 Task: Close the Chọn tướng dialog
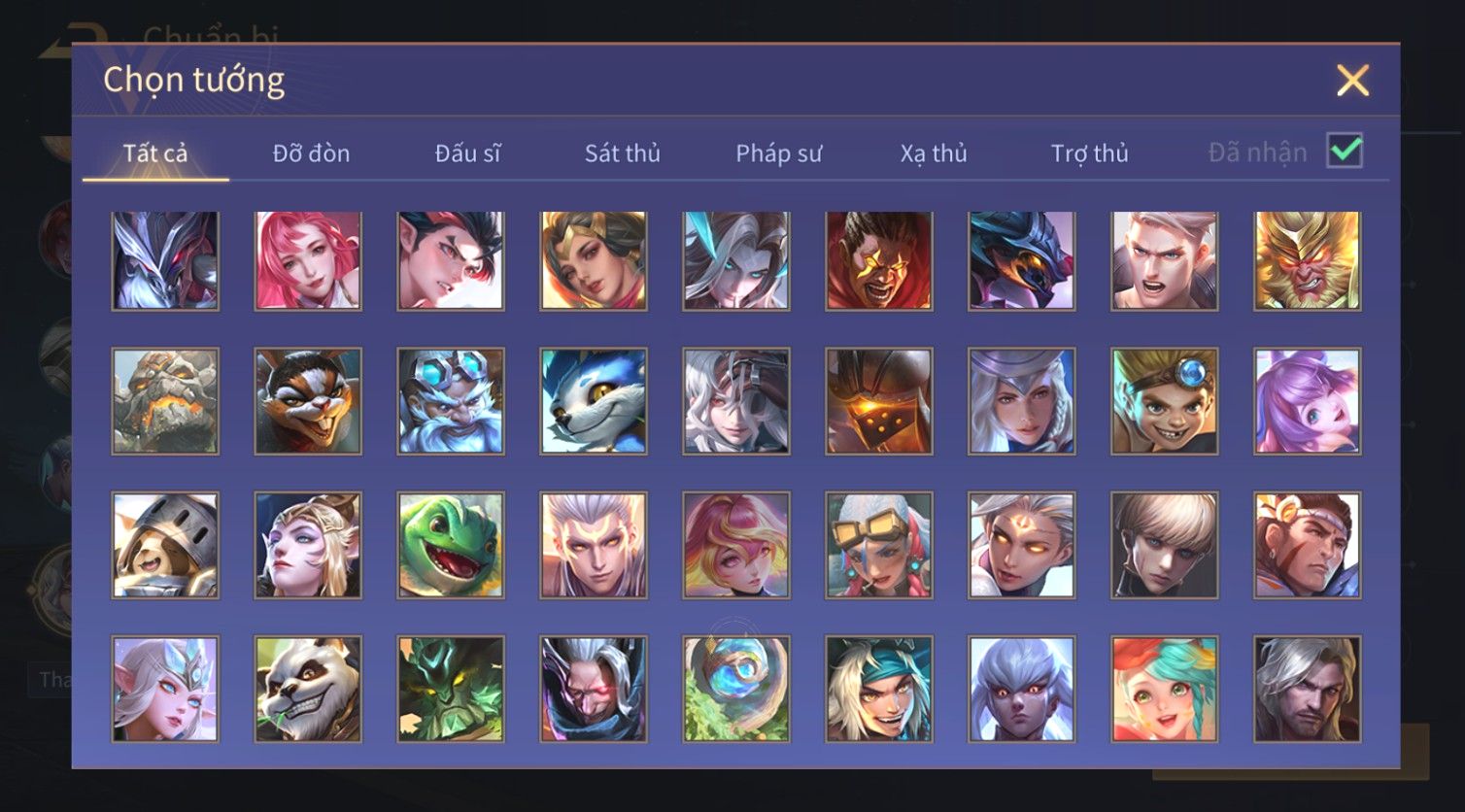coord(1352,81)
